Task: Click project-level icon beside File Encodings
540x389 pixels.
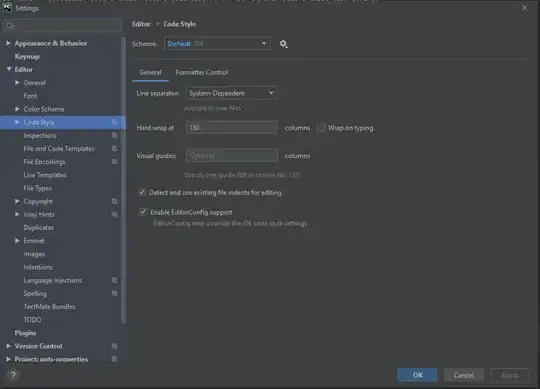Action: pos(114,162)
